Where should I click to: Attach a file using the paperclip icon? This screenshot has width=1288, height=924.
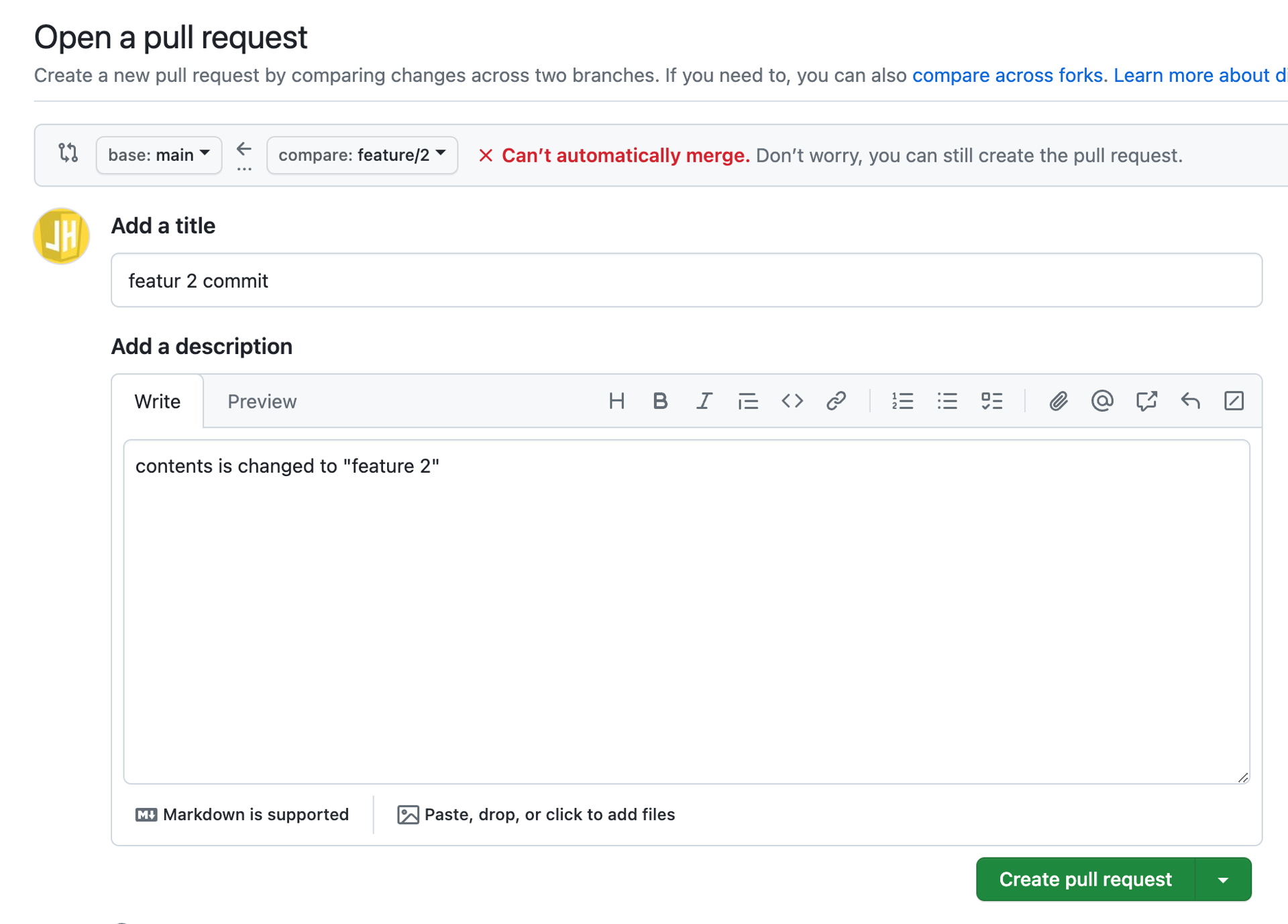[x=1059, y=401]
